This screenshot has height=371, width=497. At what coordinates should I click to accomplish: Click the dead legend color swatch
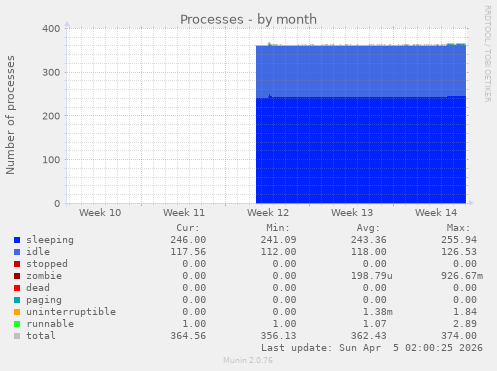point(17,288)
